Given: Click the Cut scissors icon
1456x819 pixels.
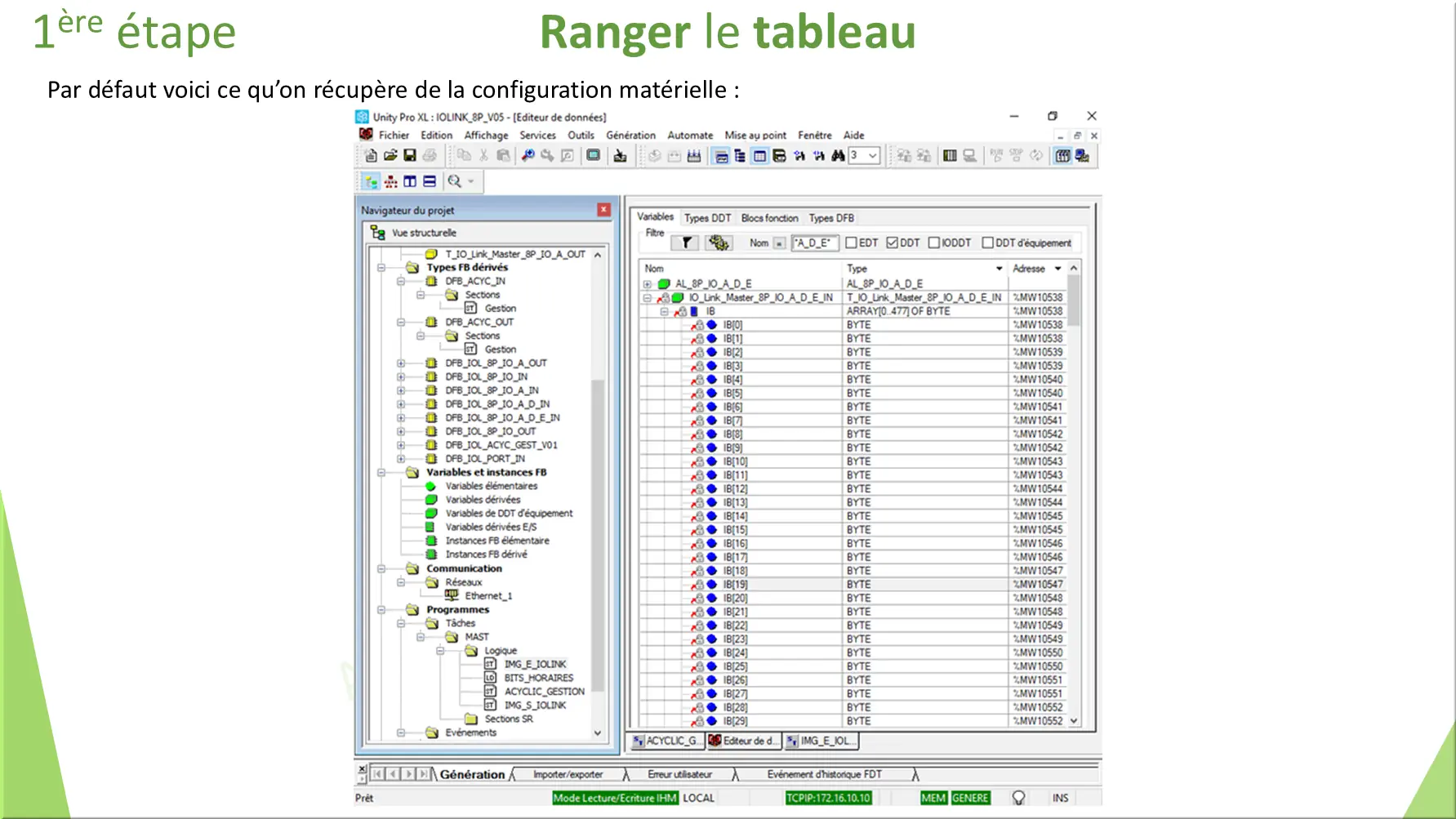Looking at the screenshot, I should pyautogui.click(x=483, y=155).
